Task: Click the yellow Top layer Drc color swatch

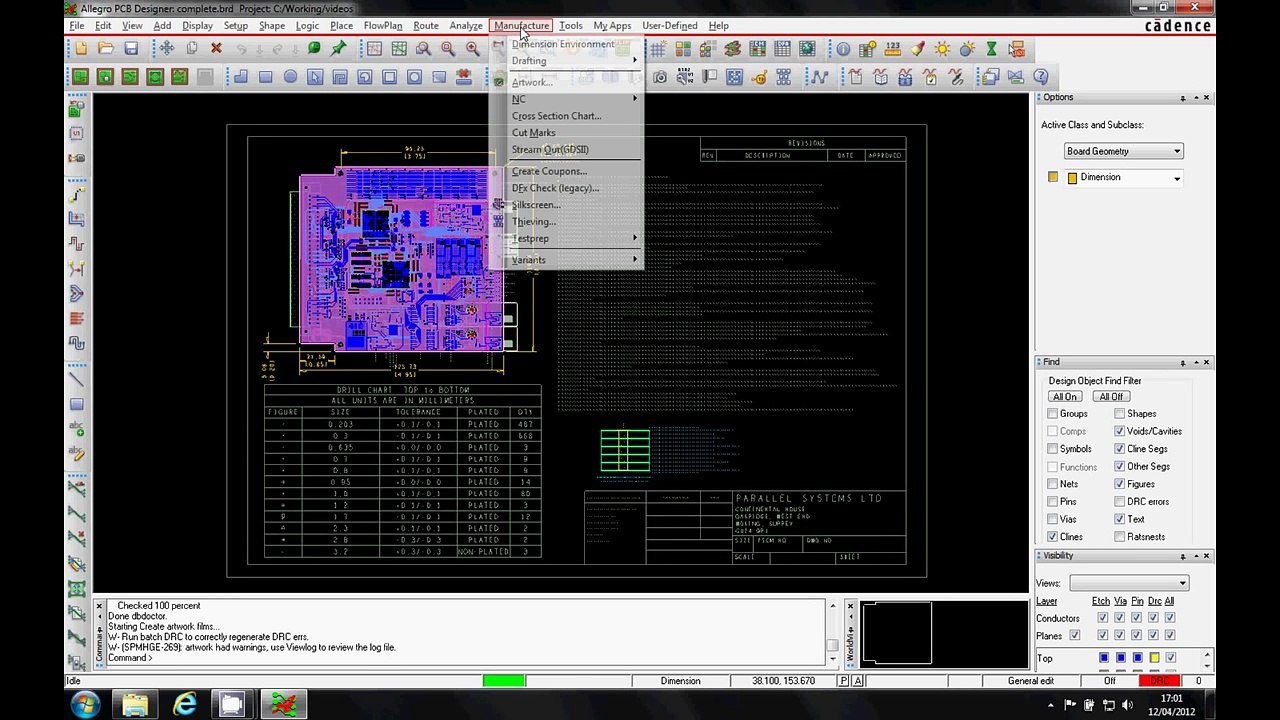Action: point(1154,658)
